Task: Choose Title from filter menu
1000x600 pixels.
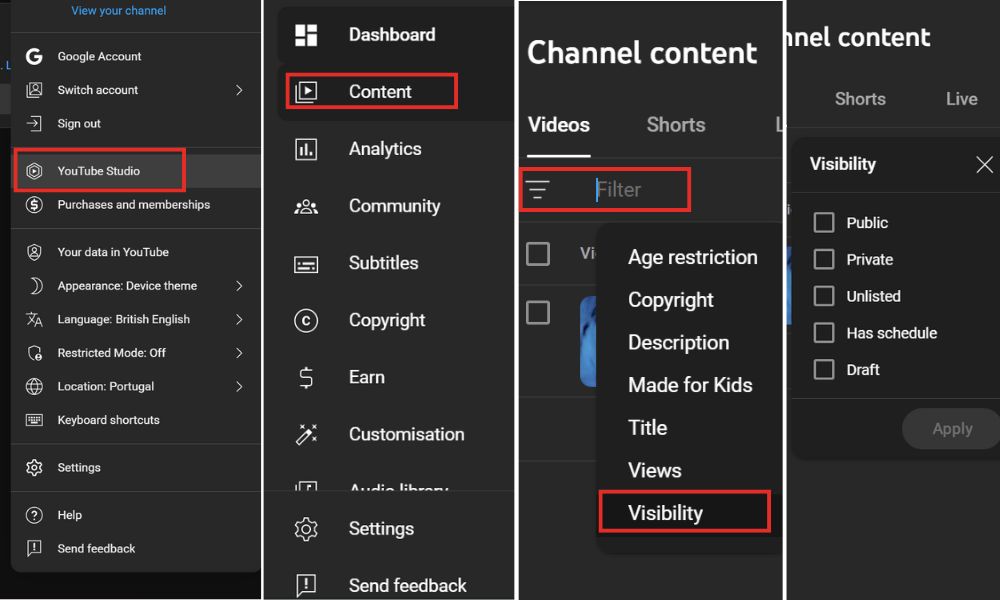Action: pos(647,428)
